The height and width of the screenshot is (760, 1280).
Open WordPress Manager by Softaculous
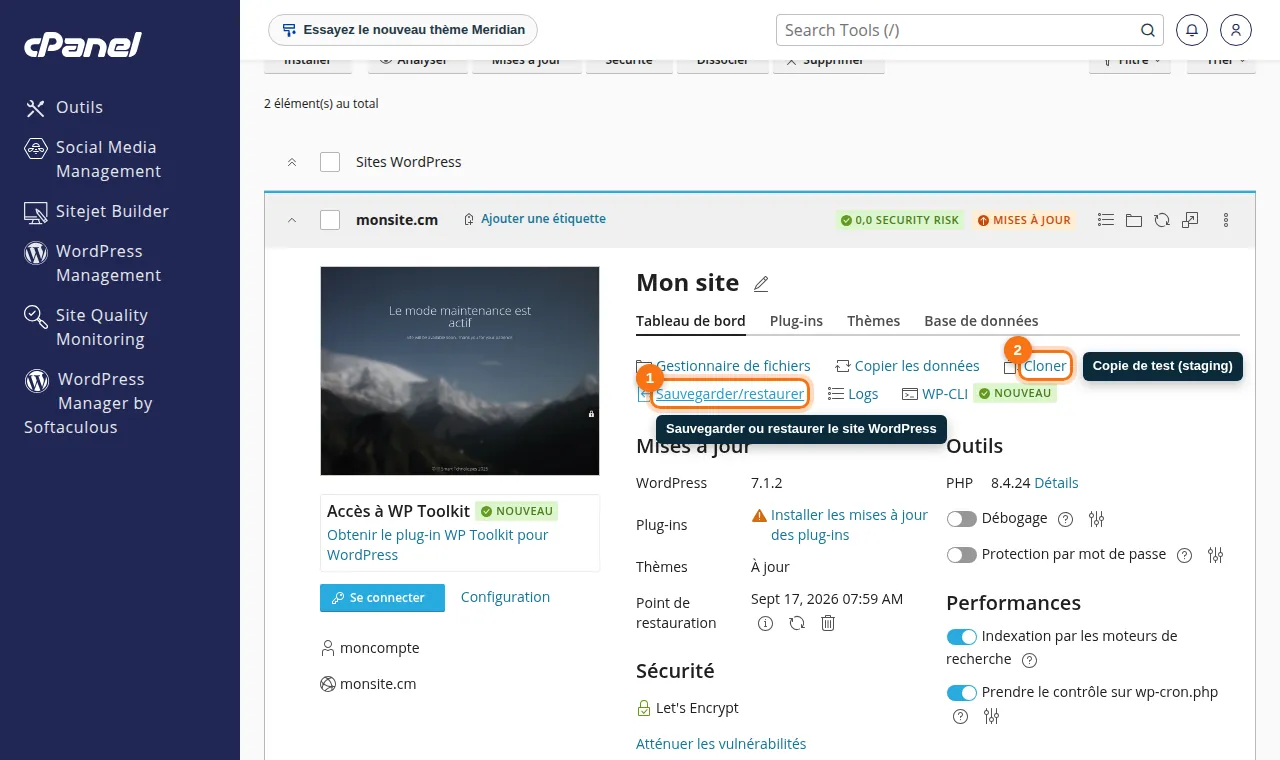88,403
